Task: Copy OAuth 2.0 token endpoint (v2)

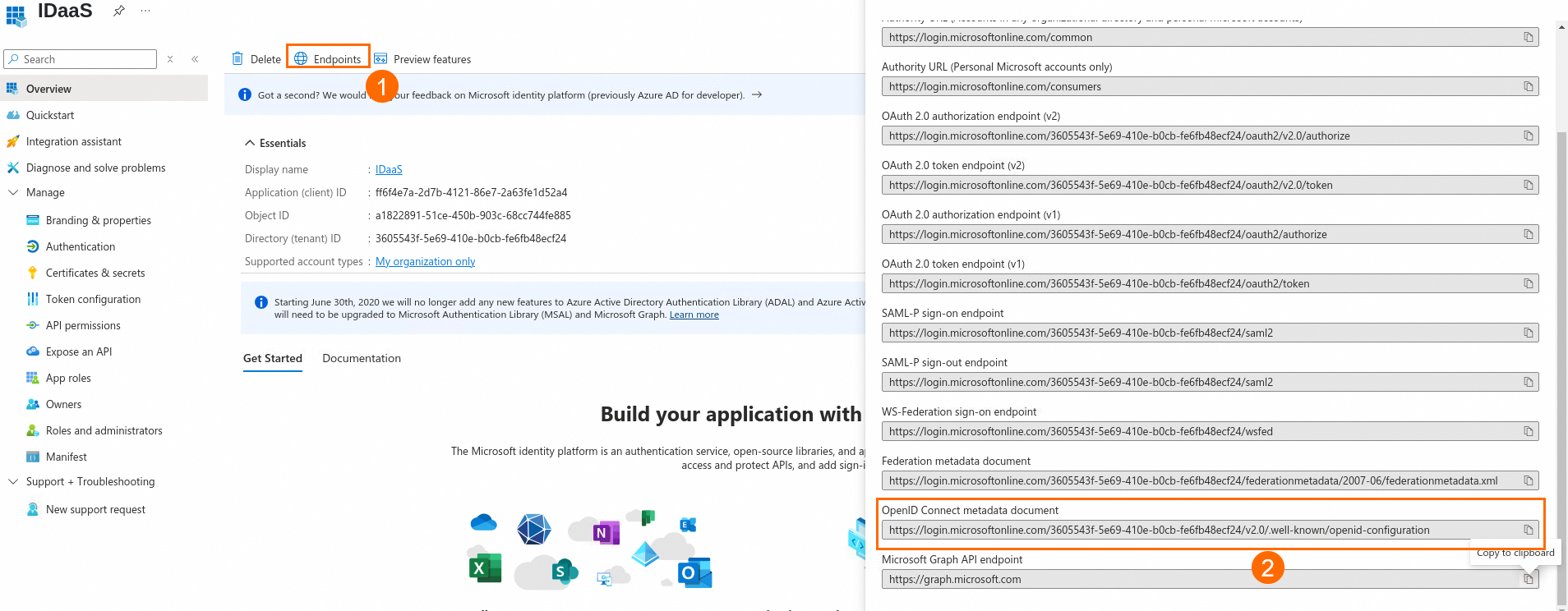Action: [x=1529, y=185]
